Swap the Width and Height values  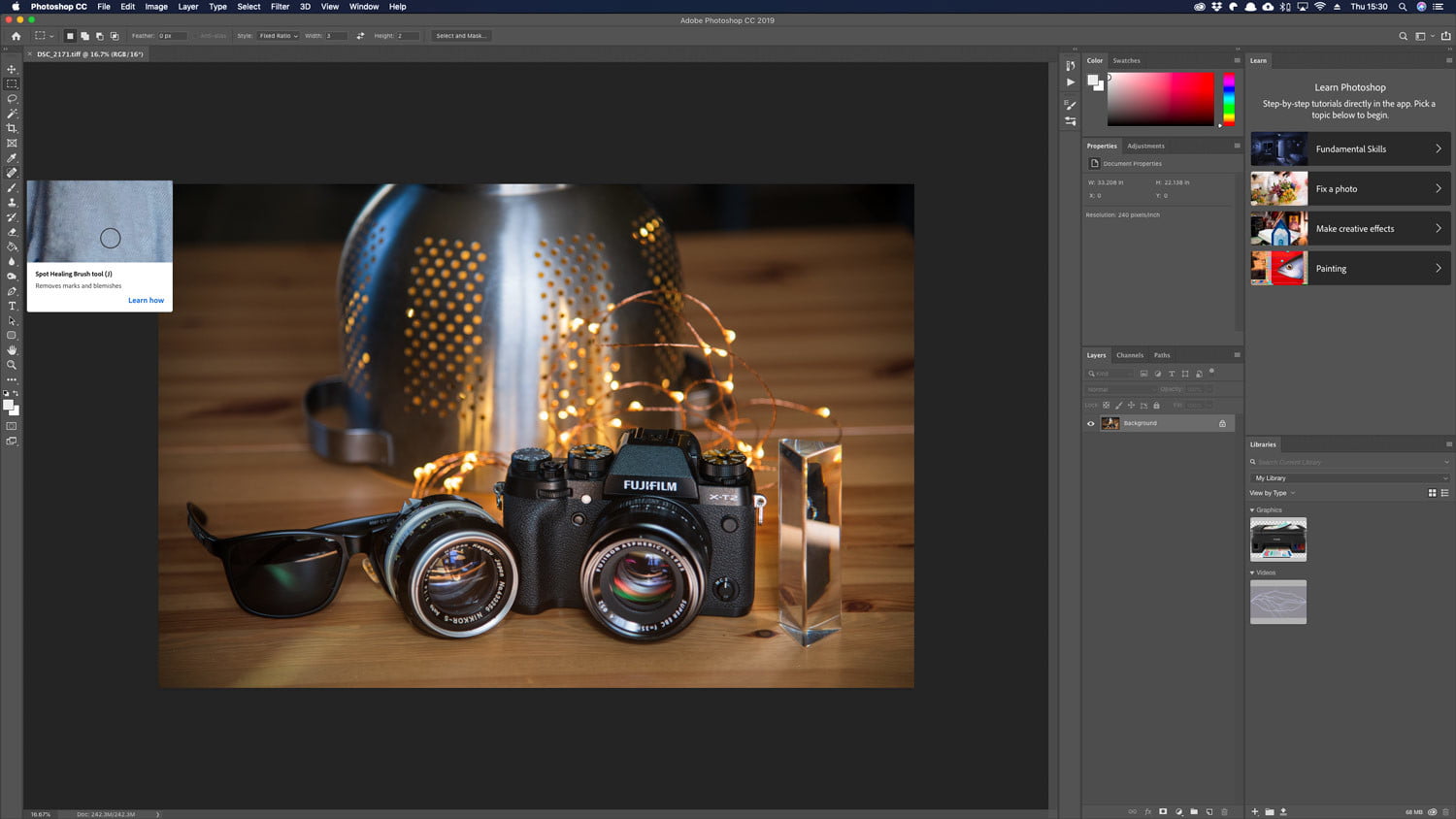pyautogui.click(x=360, y=36)
